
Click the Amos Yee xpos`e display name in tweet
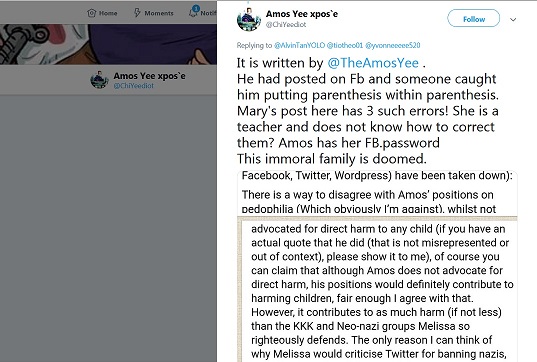point(302,14)
